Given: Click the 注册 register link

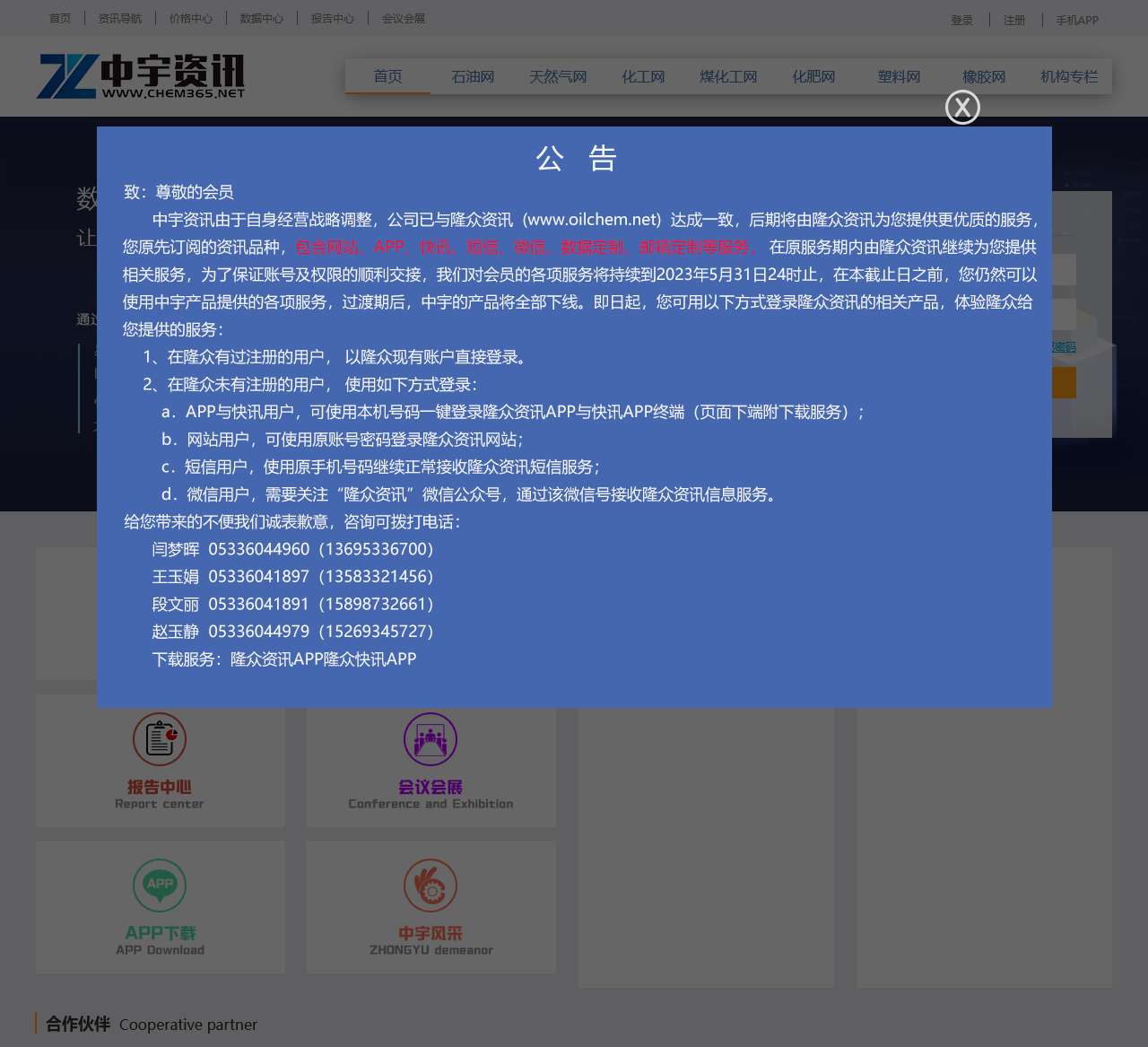Looking at the screenshot, I should click(x=1014, y=20).
